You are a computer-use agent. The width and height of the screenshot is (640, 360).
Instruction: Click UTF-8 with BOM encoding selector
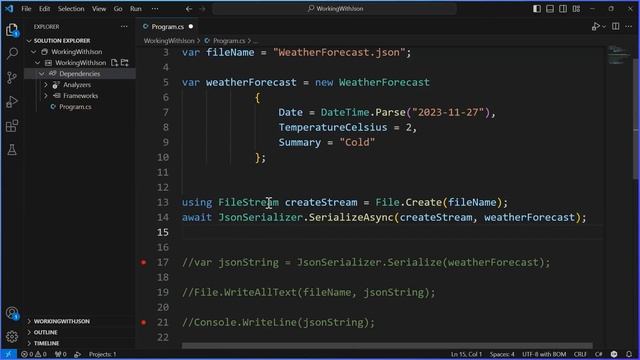(544, 354)
